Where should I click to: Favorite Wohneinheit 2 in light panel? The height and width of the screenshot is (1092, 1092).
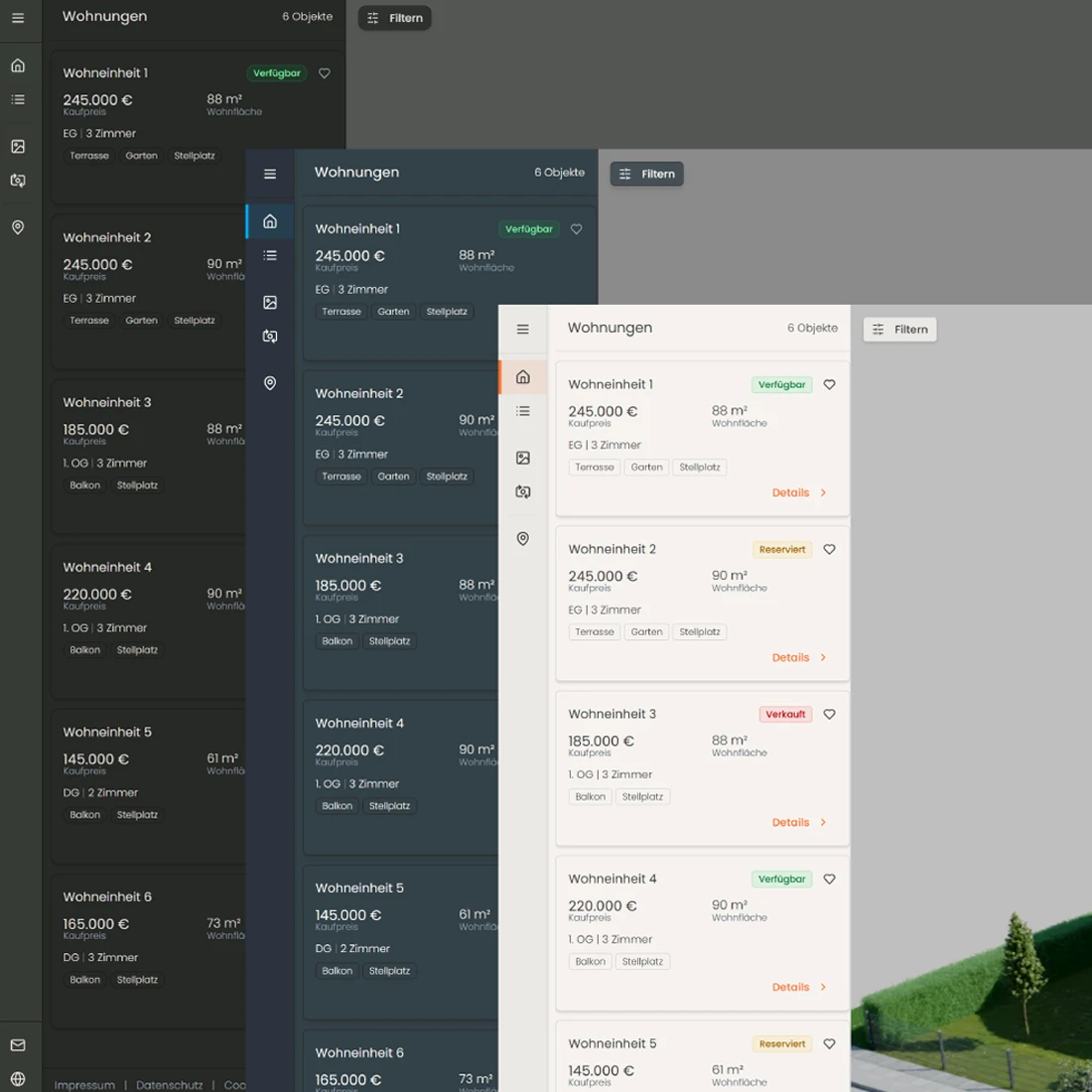click(x=830, y=550)
